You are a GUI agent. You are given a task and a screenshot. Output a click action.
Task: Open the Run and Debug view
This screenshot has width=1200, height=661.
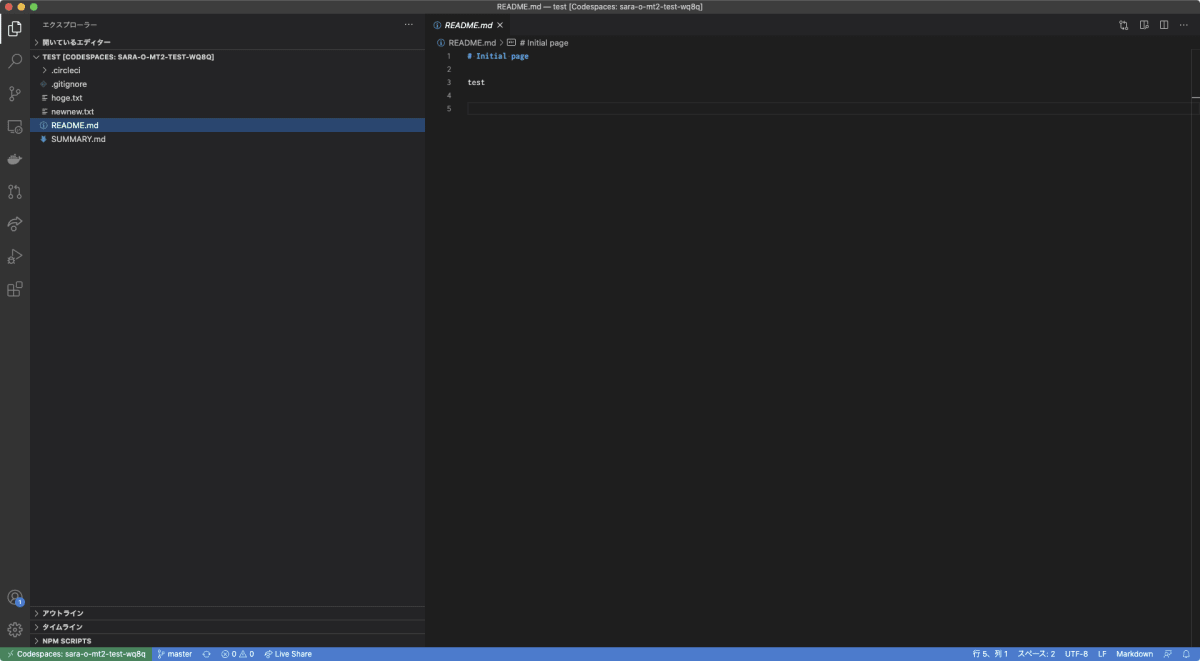click(x=14, y=257)
